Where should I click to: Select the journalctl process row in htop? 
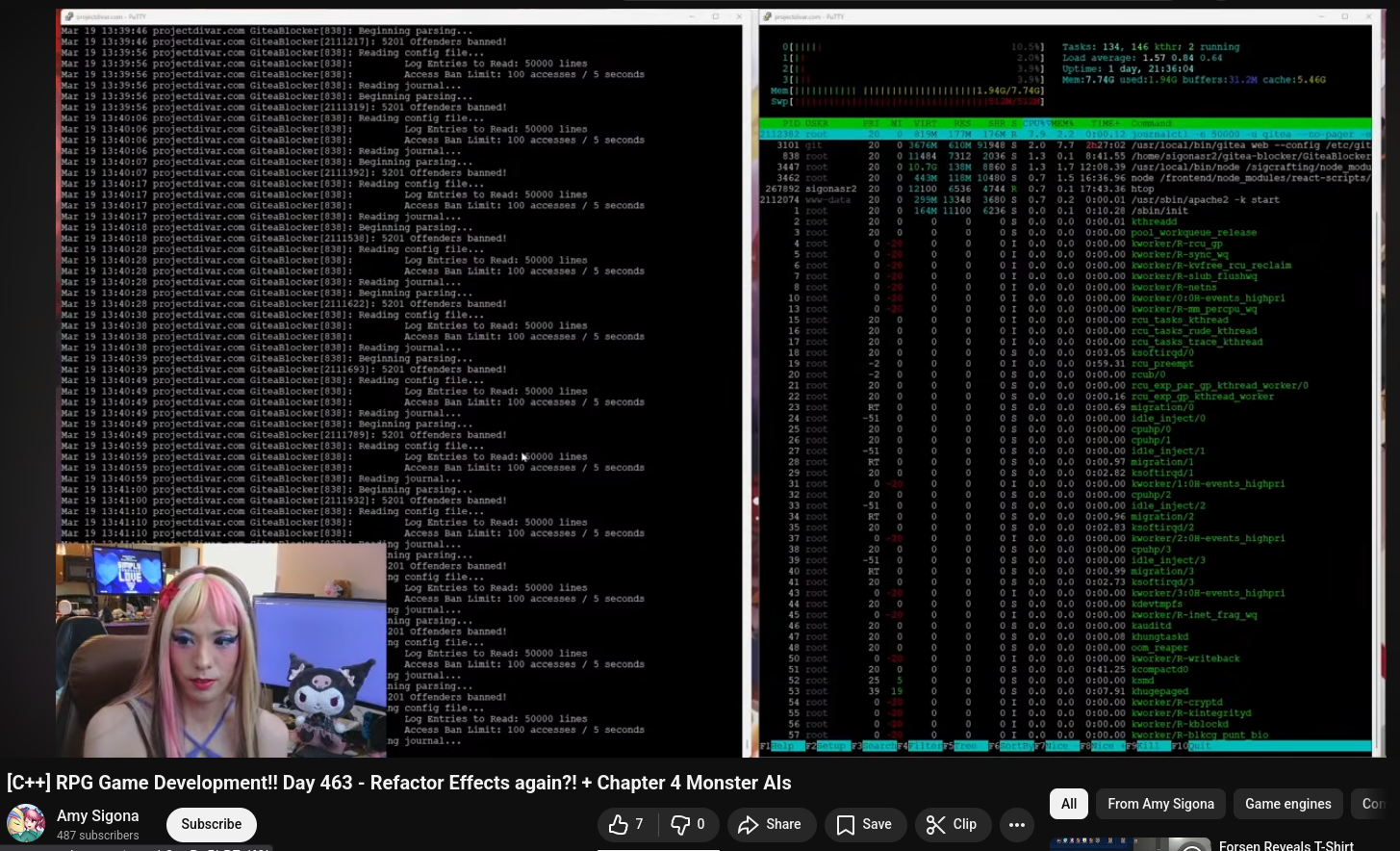click(1065, 135)
